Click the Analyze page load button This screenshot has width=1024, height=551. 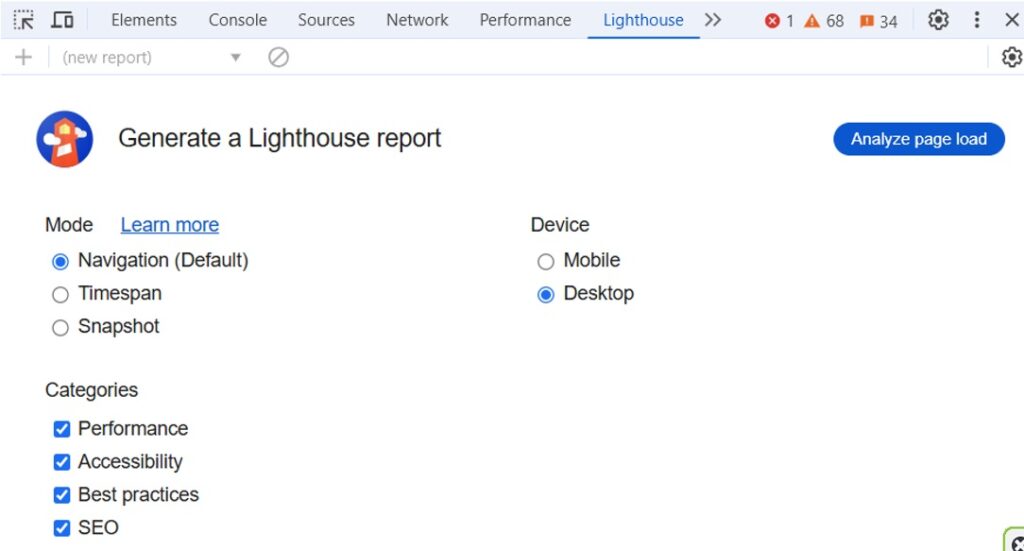[x=919, y=139]
